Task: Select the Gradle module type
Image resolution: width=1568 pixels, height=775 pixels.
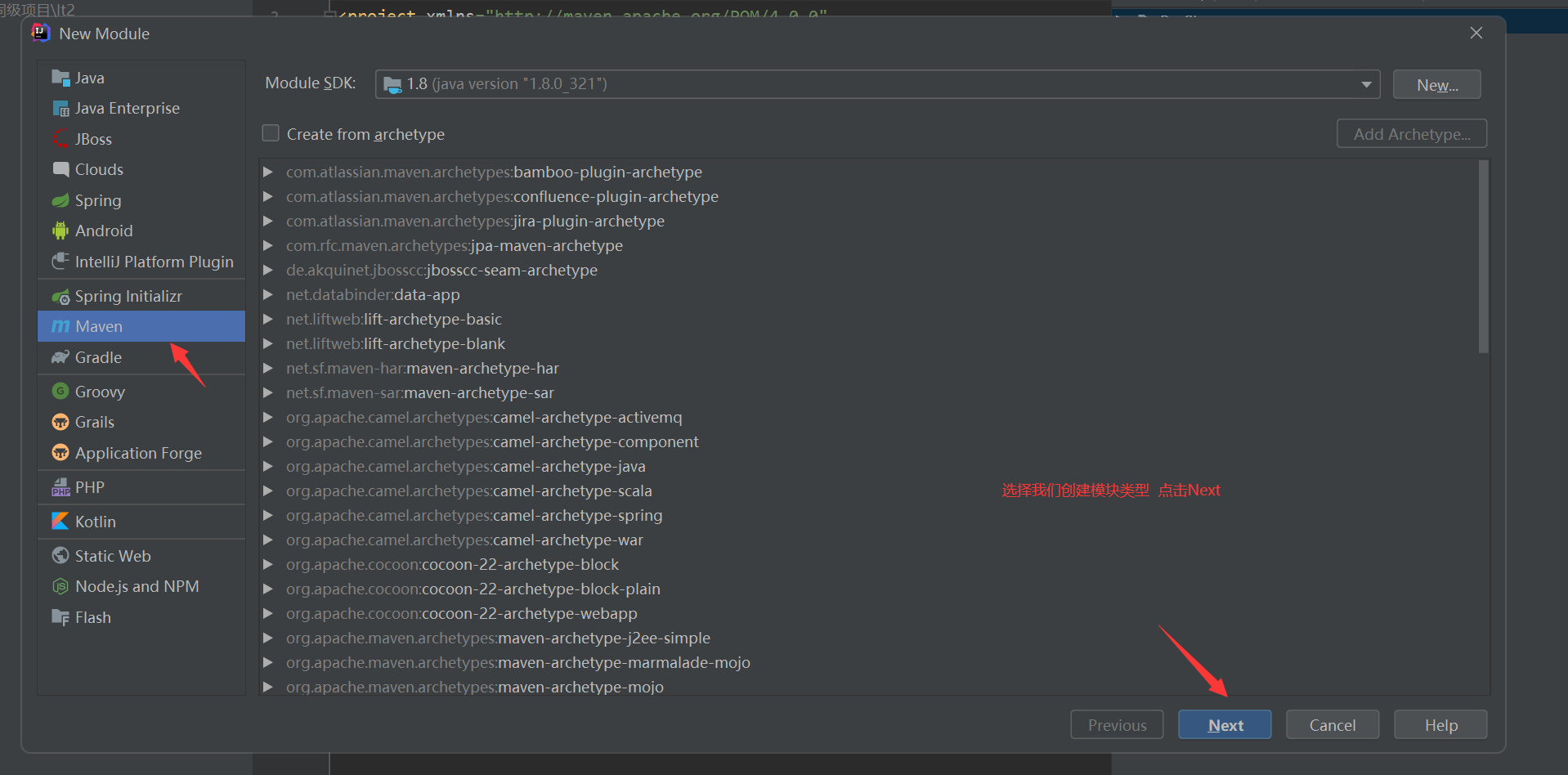Action: coord(141,357)
